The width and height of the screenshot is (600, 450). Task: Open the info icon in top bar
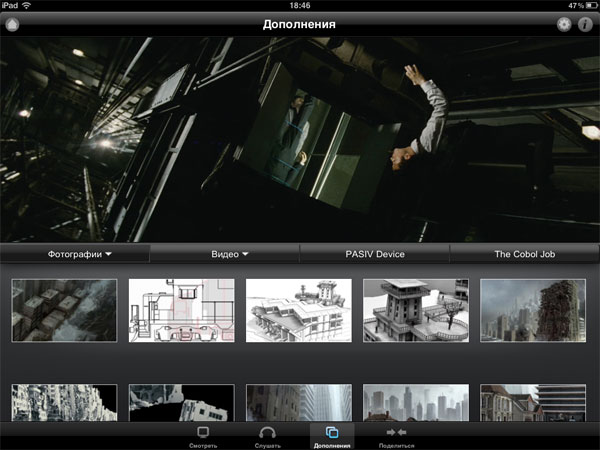point(585,24)
